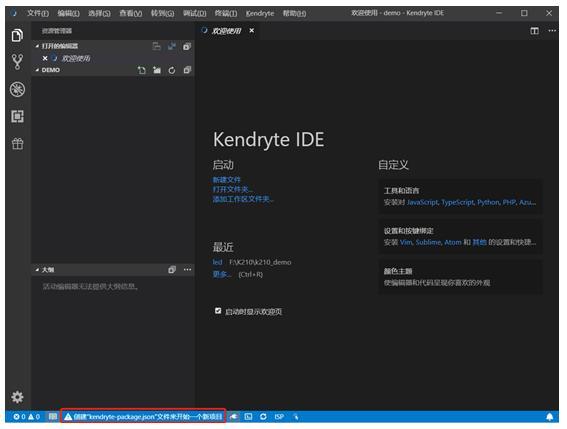Open the gift box package icon
The width and height of the screenshot is (567, 429).
point(17,144)
